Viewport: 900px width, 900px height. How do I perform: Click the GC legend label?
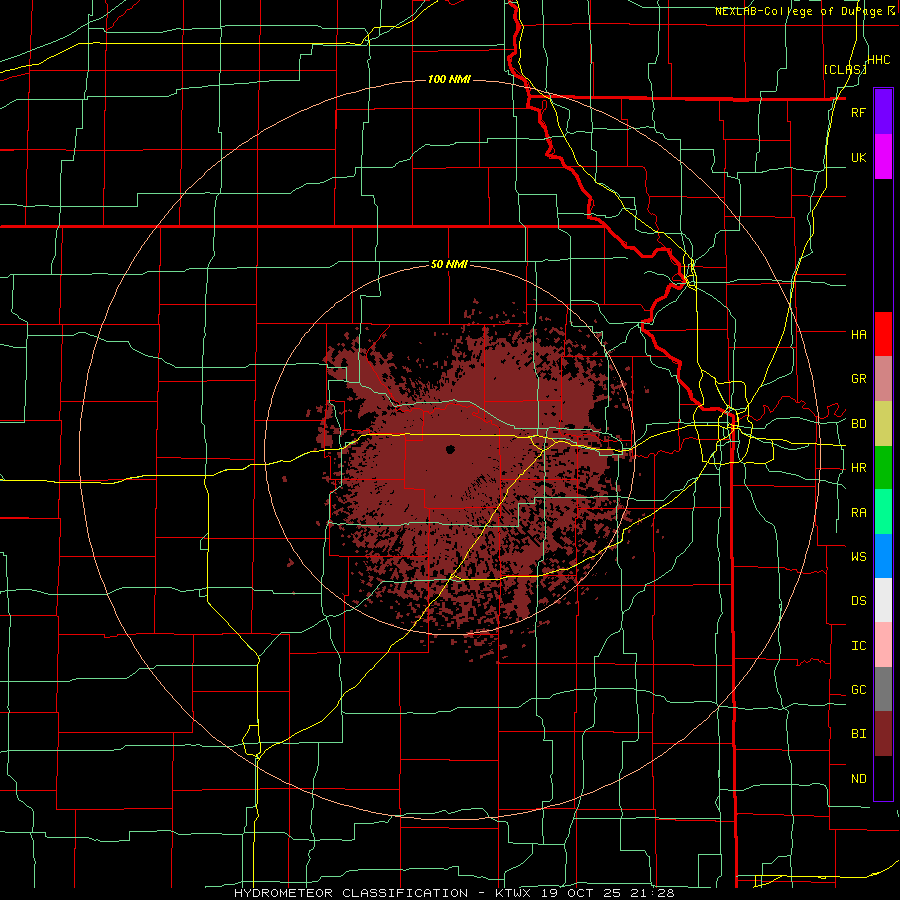[x=858, y=690]
